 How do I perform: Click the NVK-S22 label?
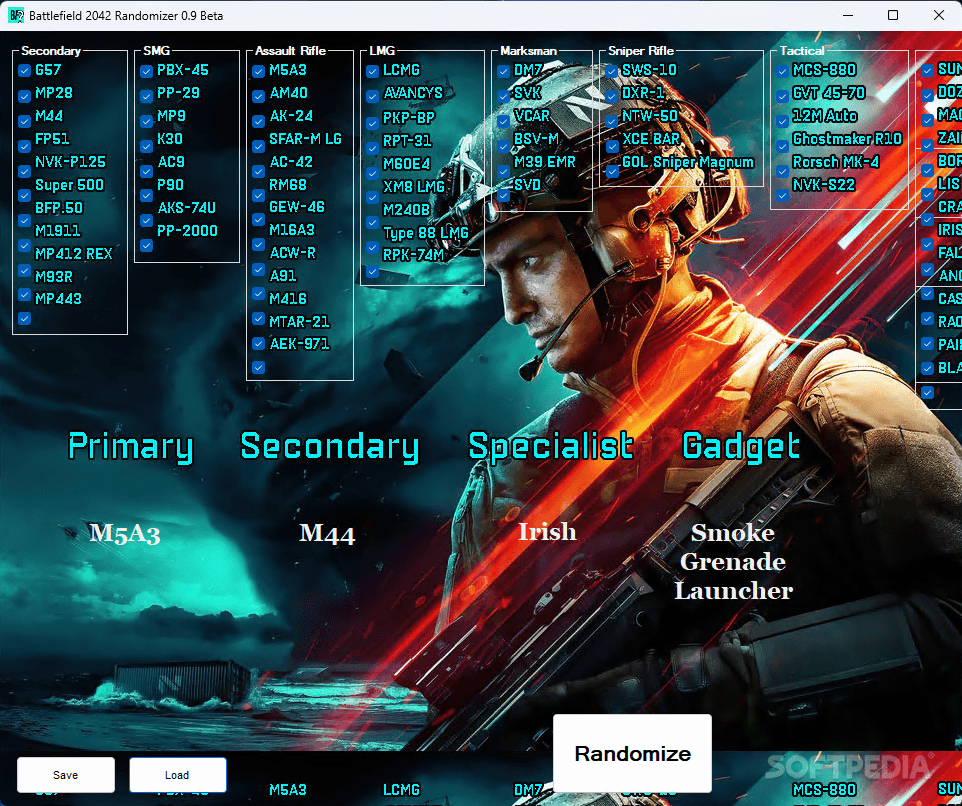(x=823, y=185)
